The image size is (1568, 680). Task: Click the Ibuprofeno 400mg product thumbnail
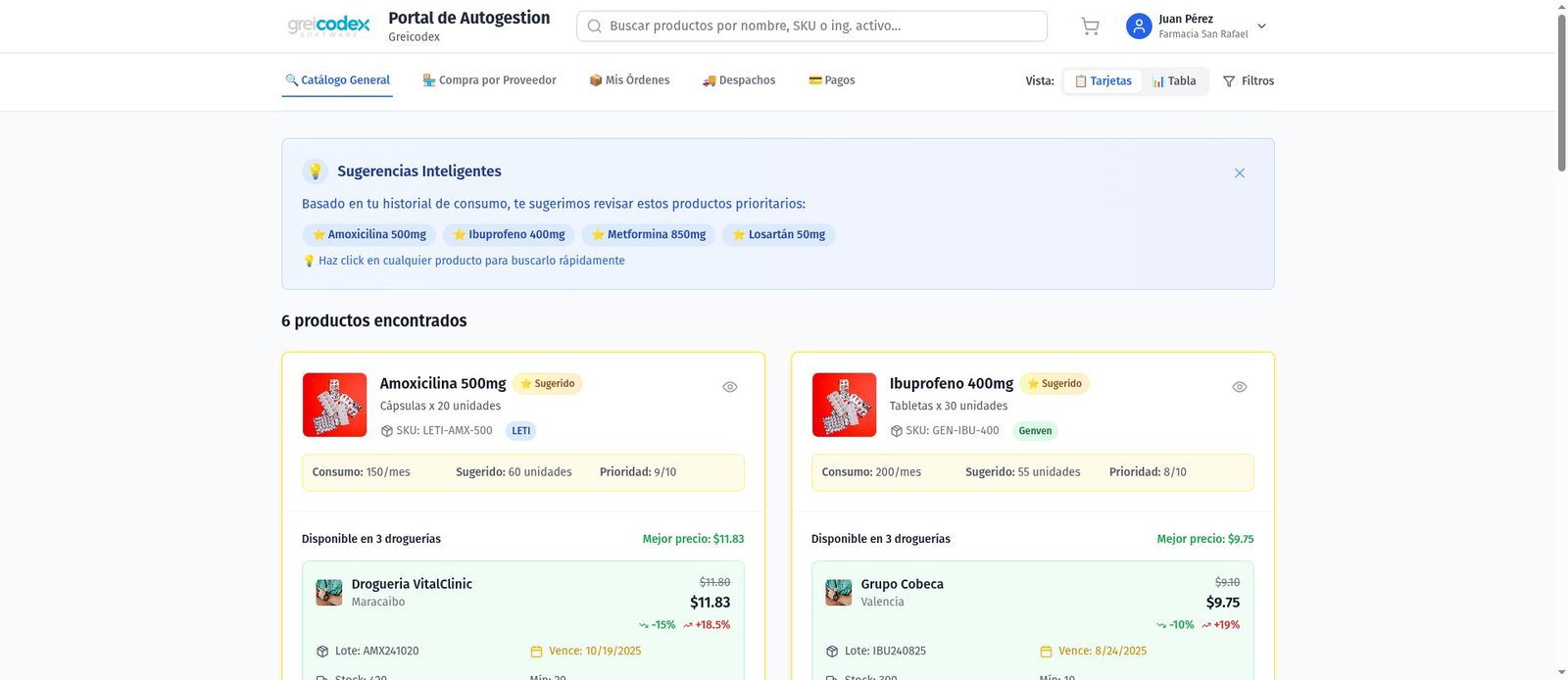click(844, 405)
